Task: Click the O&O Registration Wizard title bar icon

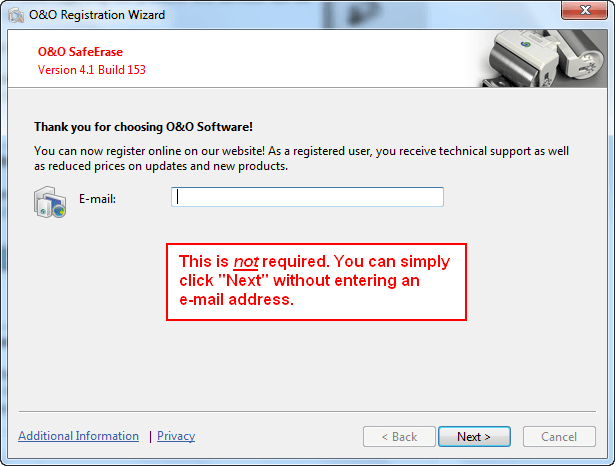Action: [x=16, y=15]
